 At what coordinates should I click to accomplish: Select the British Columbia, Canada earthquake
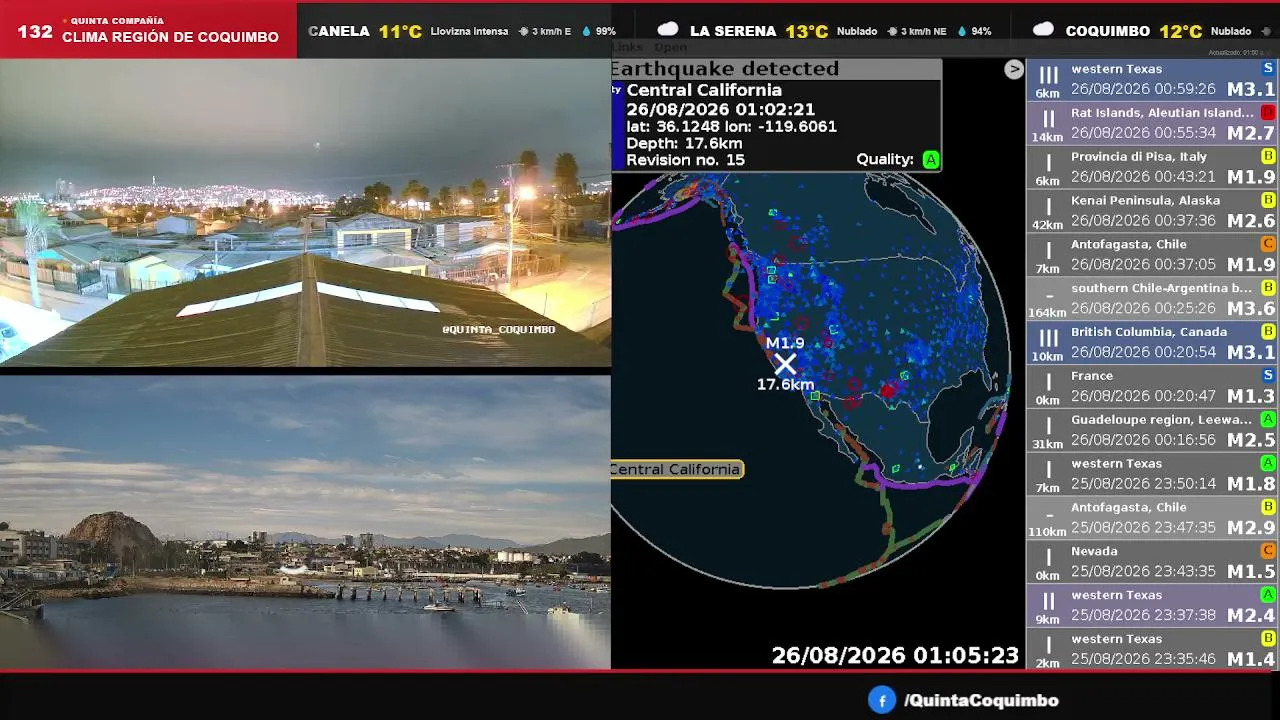point(1152,342)
